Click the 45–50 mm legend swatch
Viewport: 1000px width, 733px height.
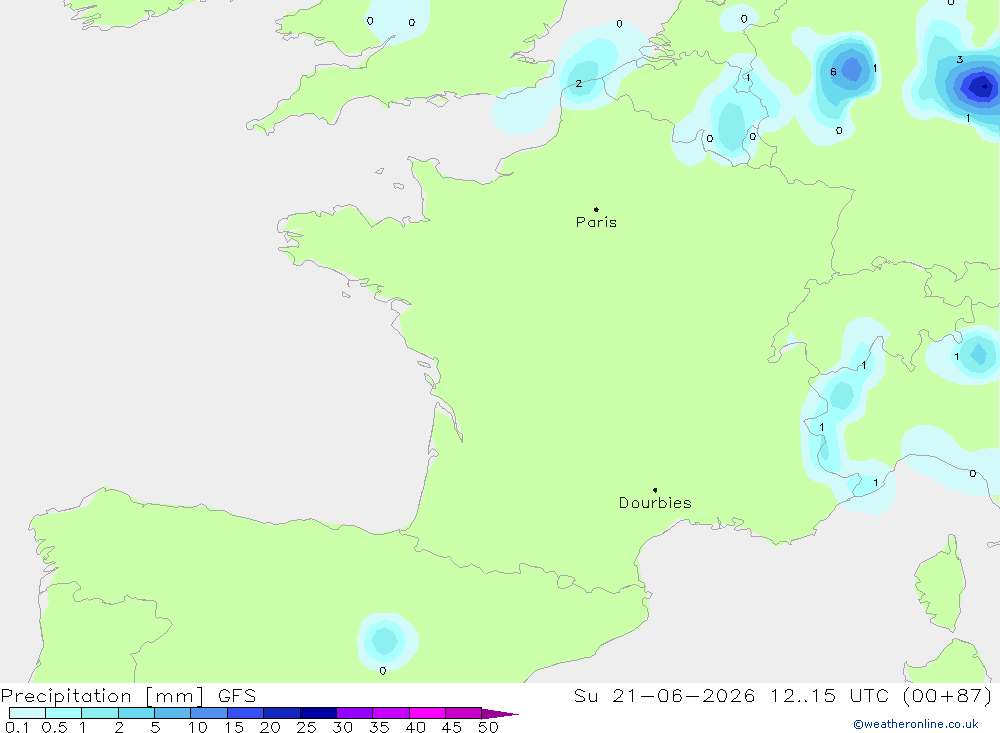coord(464,713)
